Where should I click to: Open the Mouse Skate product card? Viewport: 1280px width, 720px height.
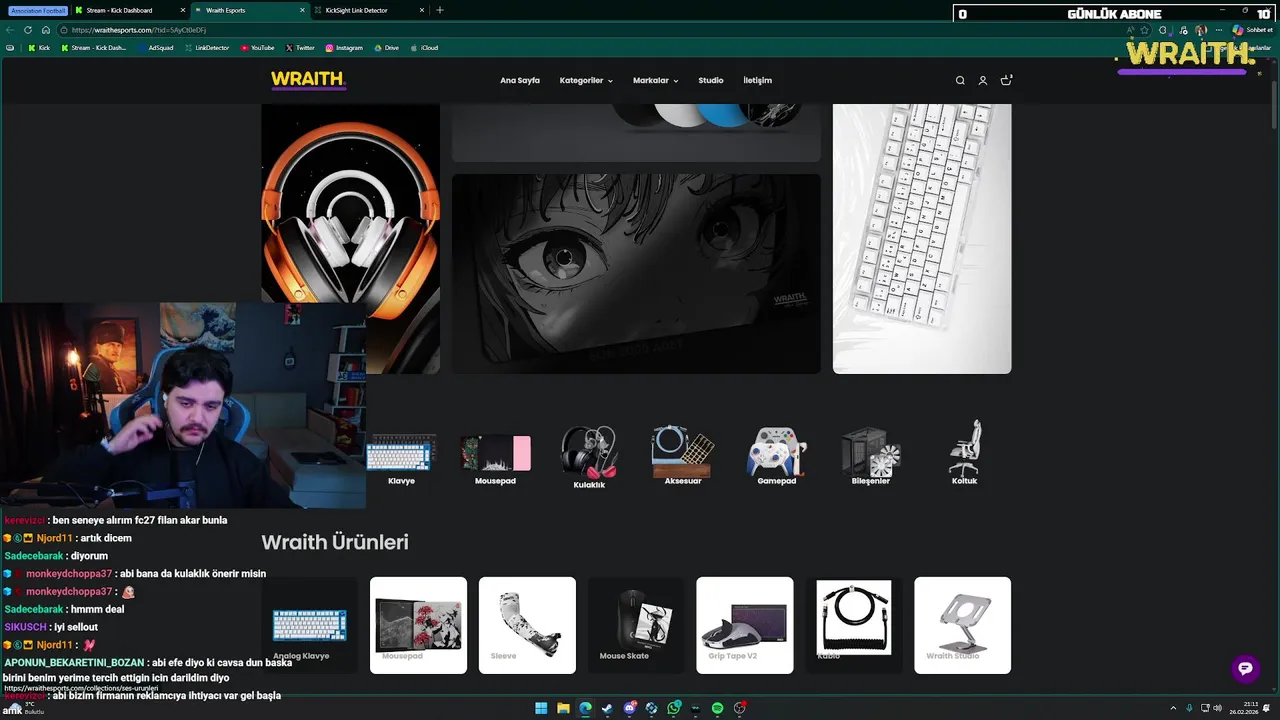point(636,625)
